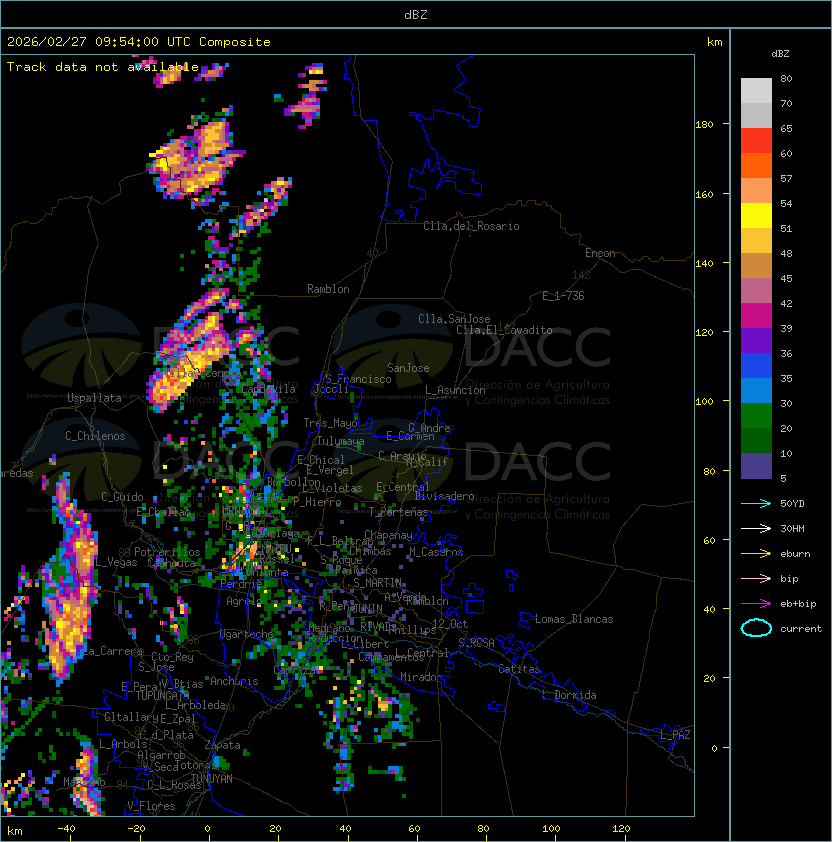
Task: Click the 'Uspallata' map label
Action: (95, 398)
